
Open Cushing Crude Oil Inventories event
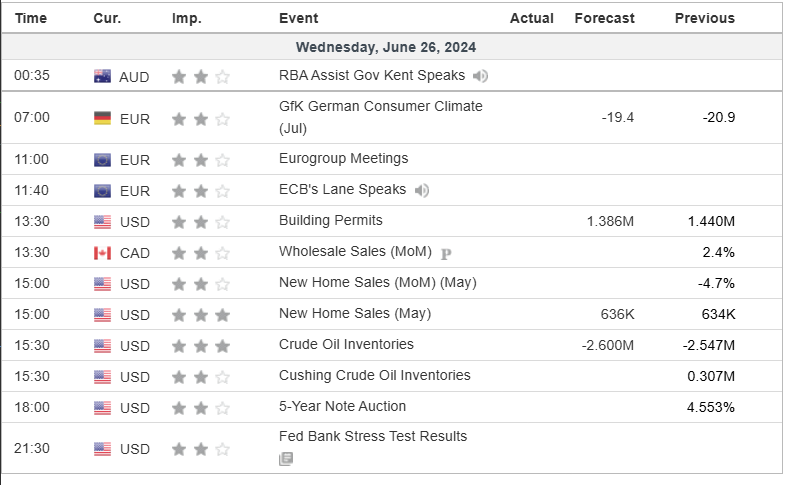(x=374, y=376)
